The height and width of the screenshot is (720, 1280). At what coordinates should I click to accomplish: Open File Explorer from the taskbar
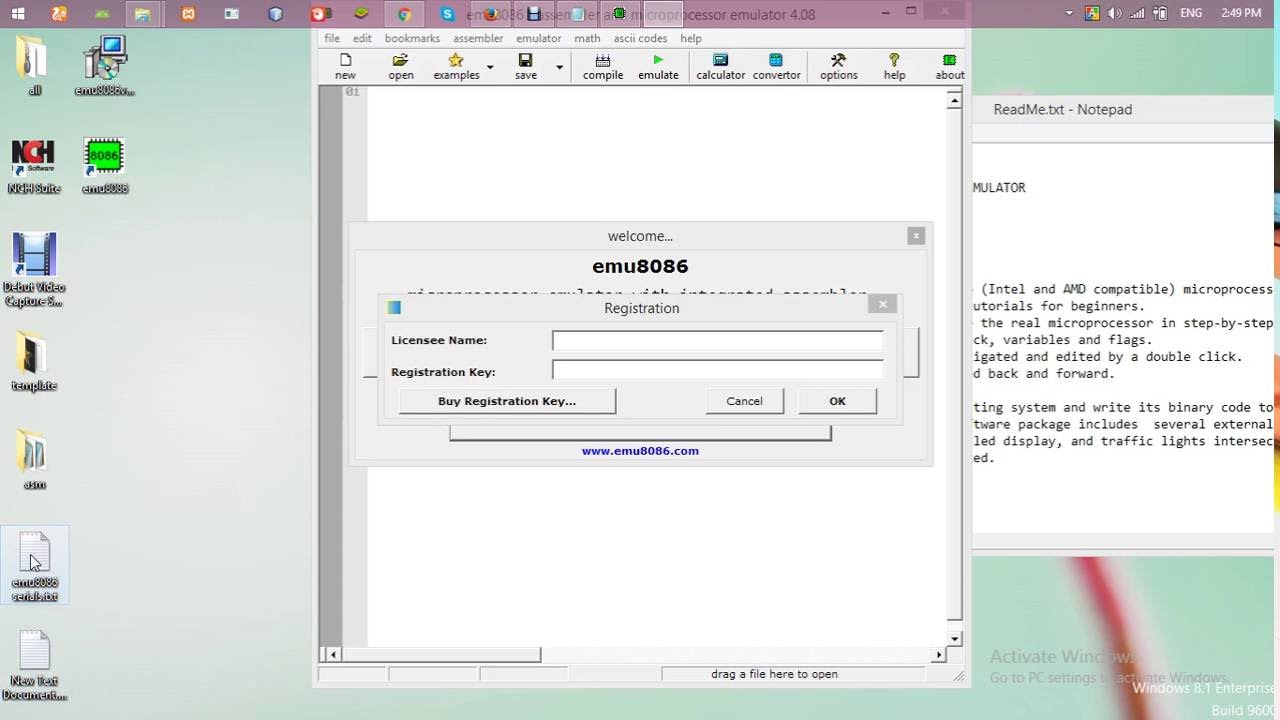point(144,14)
